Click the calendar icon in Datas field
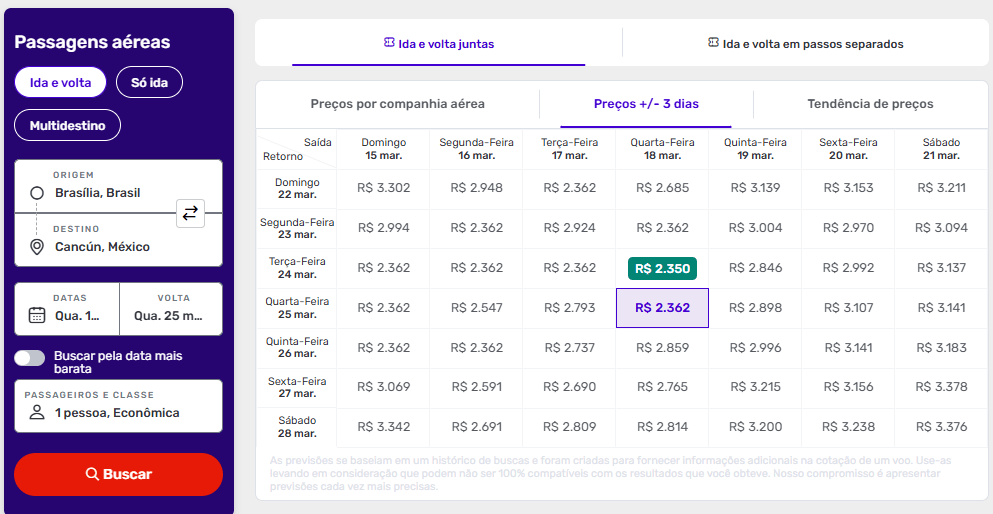Image resolution: width=993 pixels, height=514 pixels. click(x=37, y=315)
